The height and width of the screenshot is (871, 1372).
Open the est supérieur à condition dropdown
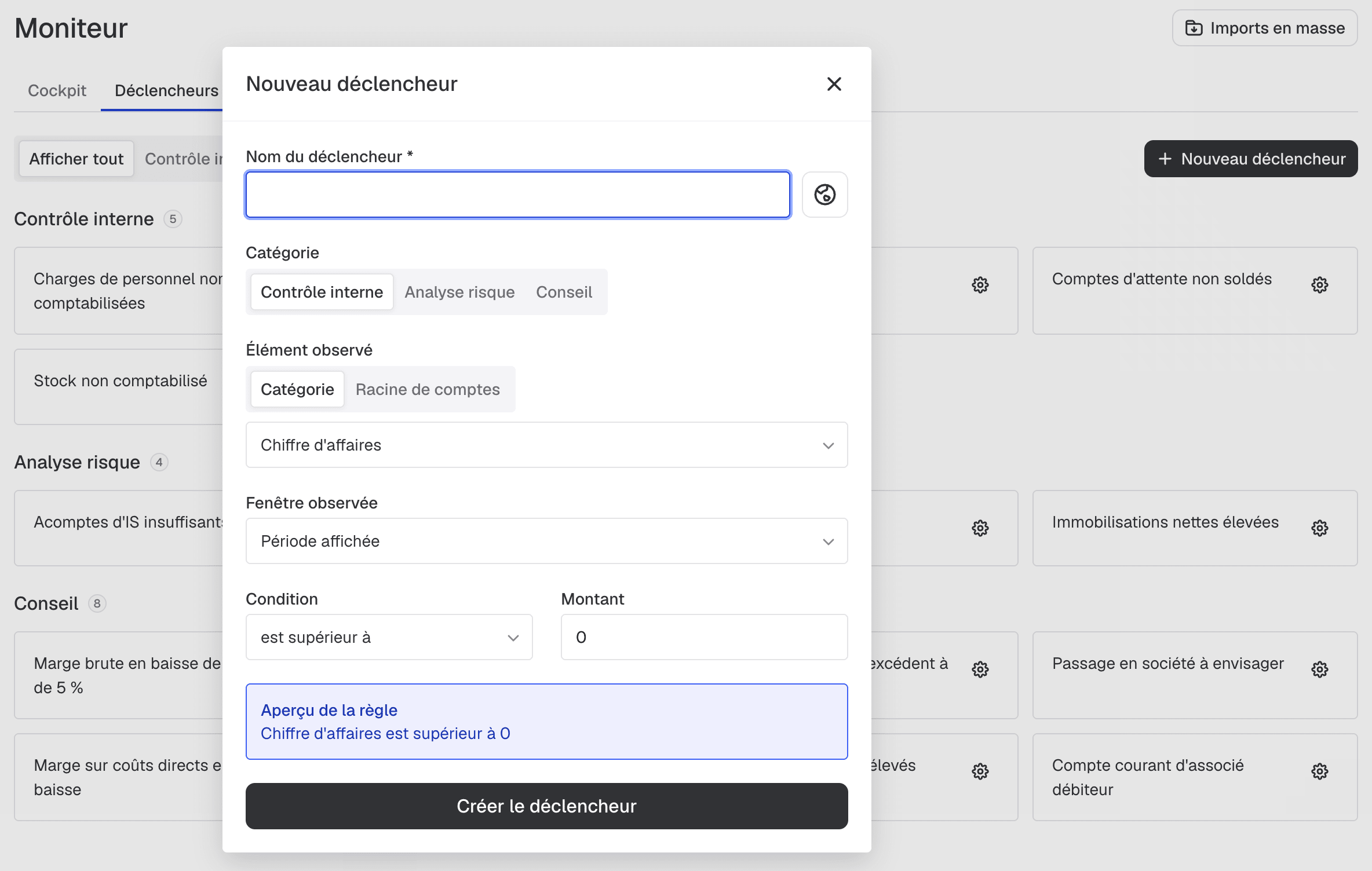[x=389, y=637]
